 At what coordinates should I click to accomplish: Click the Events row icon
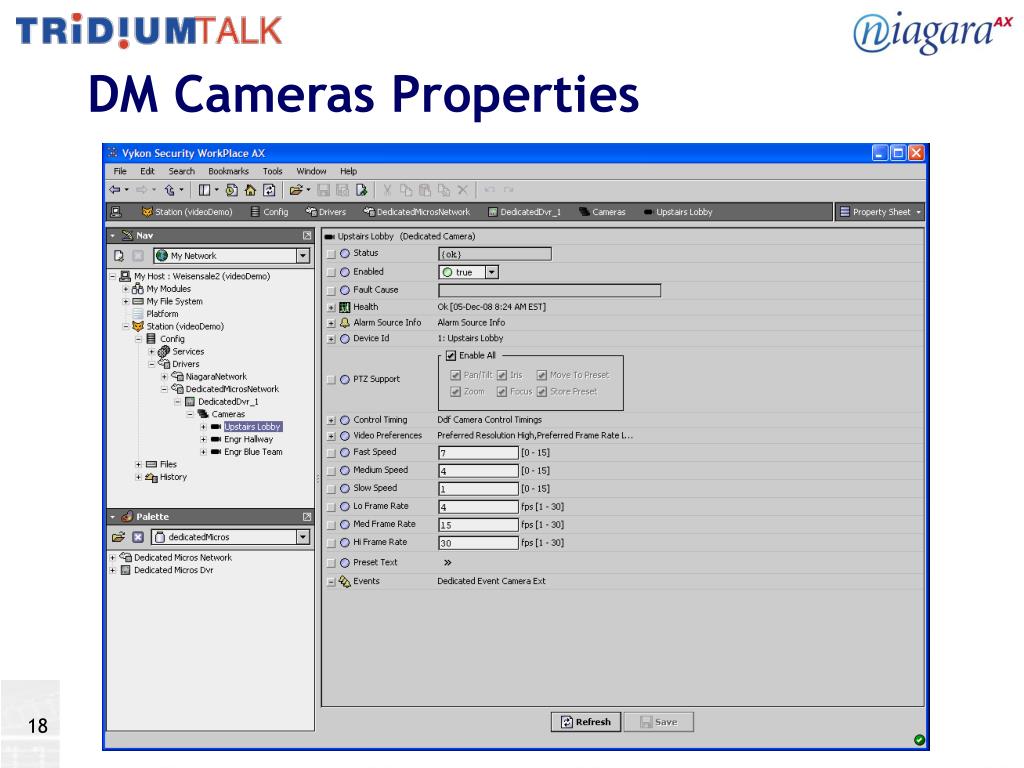345,581
